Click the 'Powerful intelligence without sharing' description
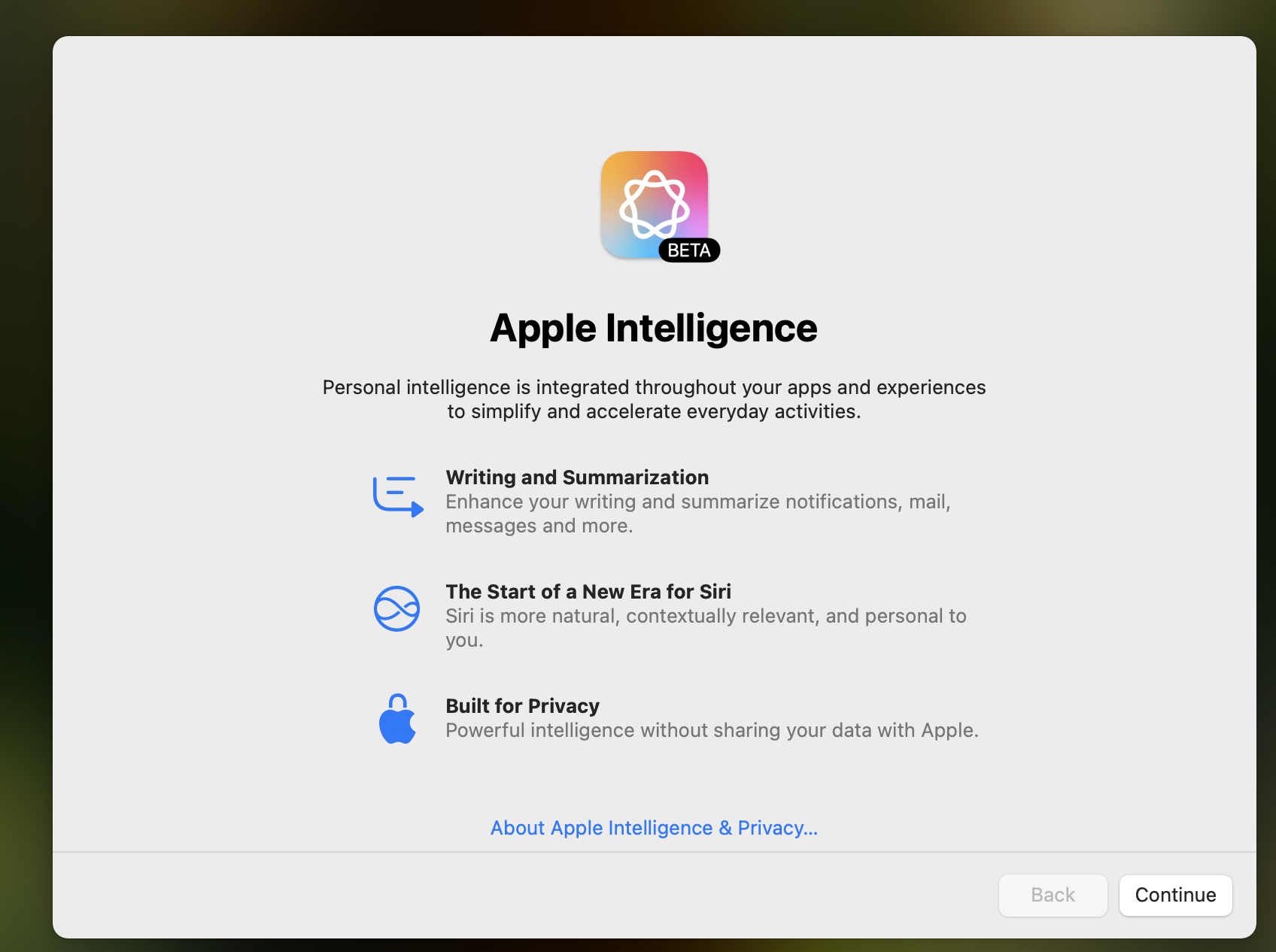This screenshot has height=952, width=1276. click(712, 731)
